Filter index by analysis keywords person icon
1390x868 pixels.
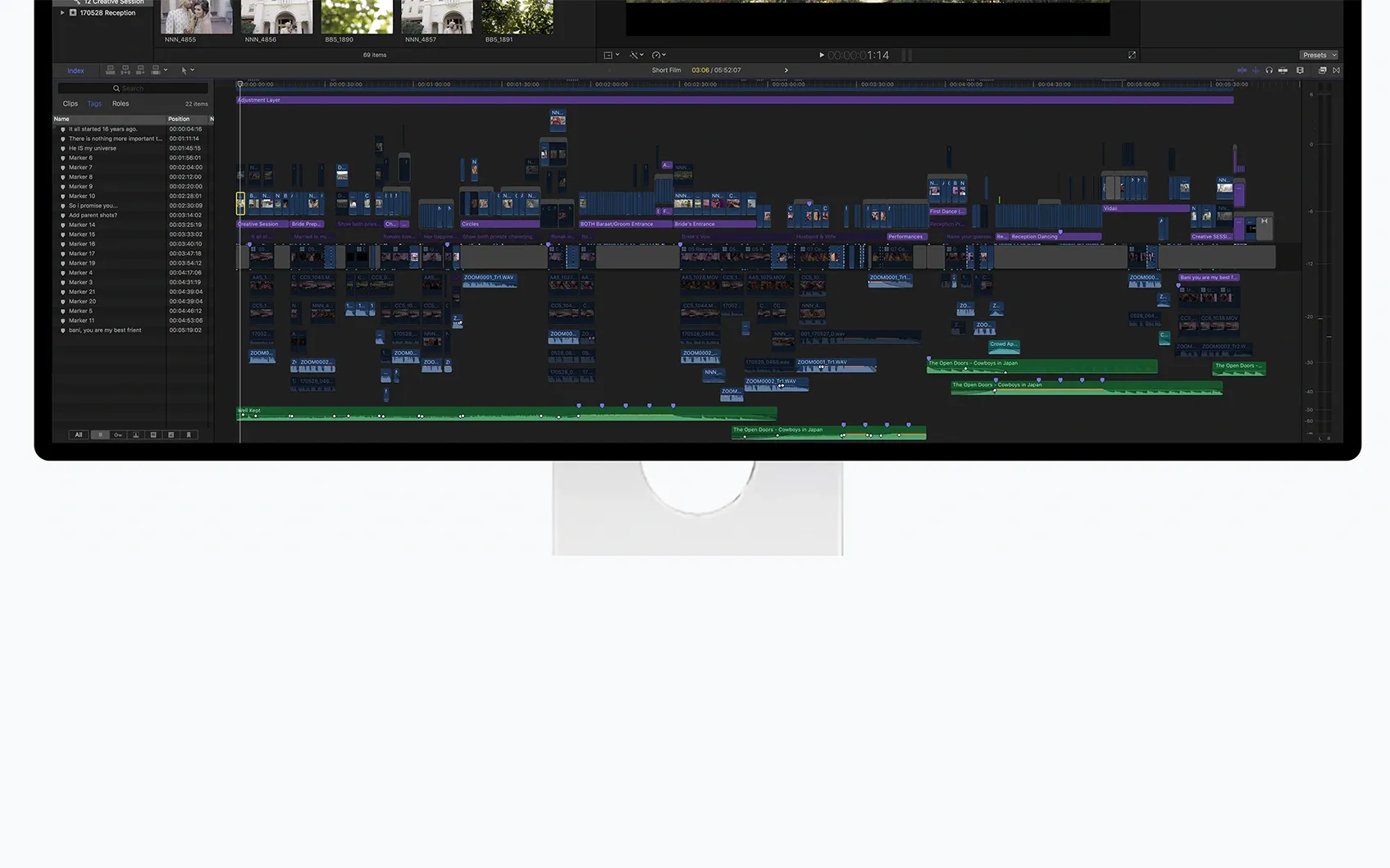coord(136,435)
